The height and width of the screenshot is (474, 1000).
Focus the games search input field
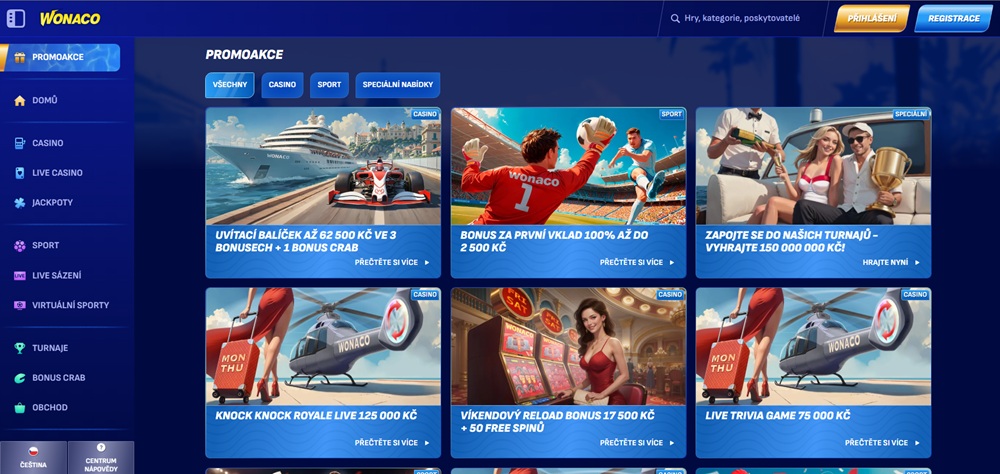pos(742,19)
